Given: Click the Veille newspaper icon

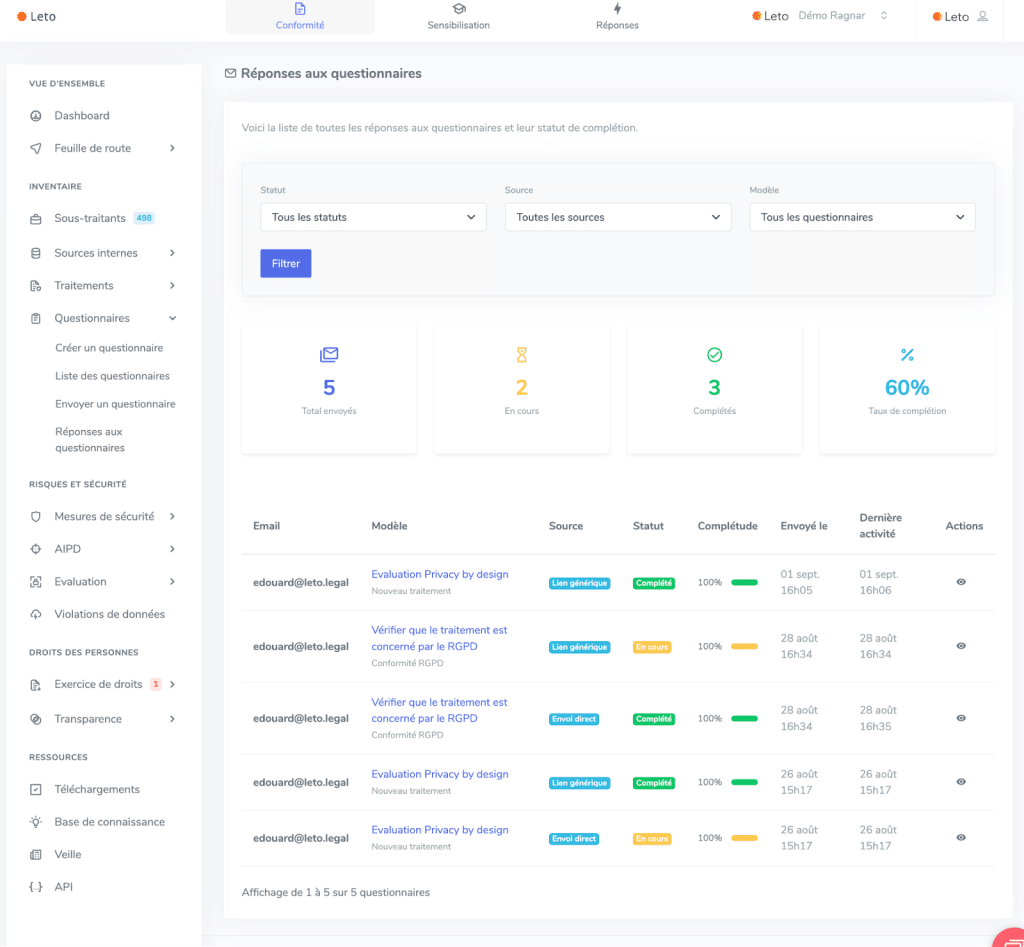Looking at the screenshot, I should tap(36, 855).
